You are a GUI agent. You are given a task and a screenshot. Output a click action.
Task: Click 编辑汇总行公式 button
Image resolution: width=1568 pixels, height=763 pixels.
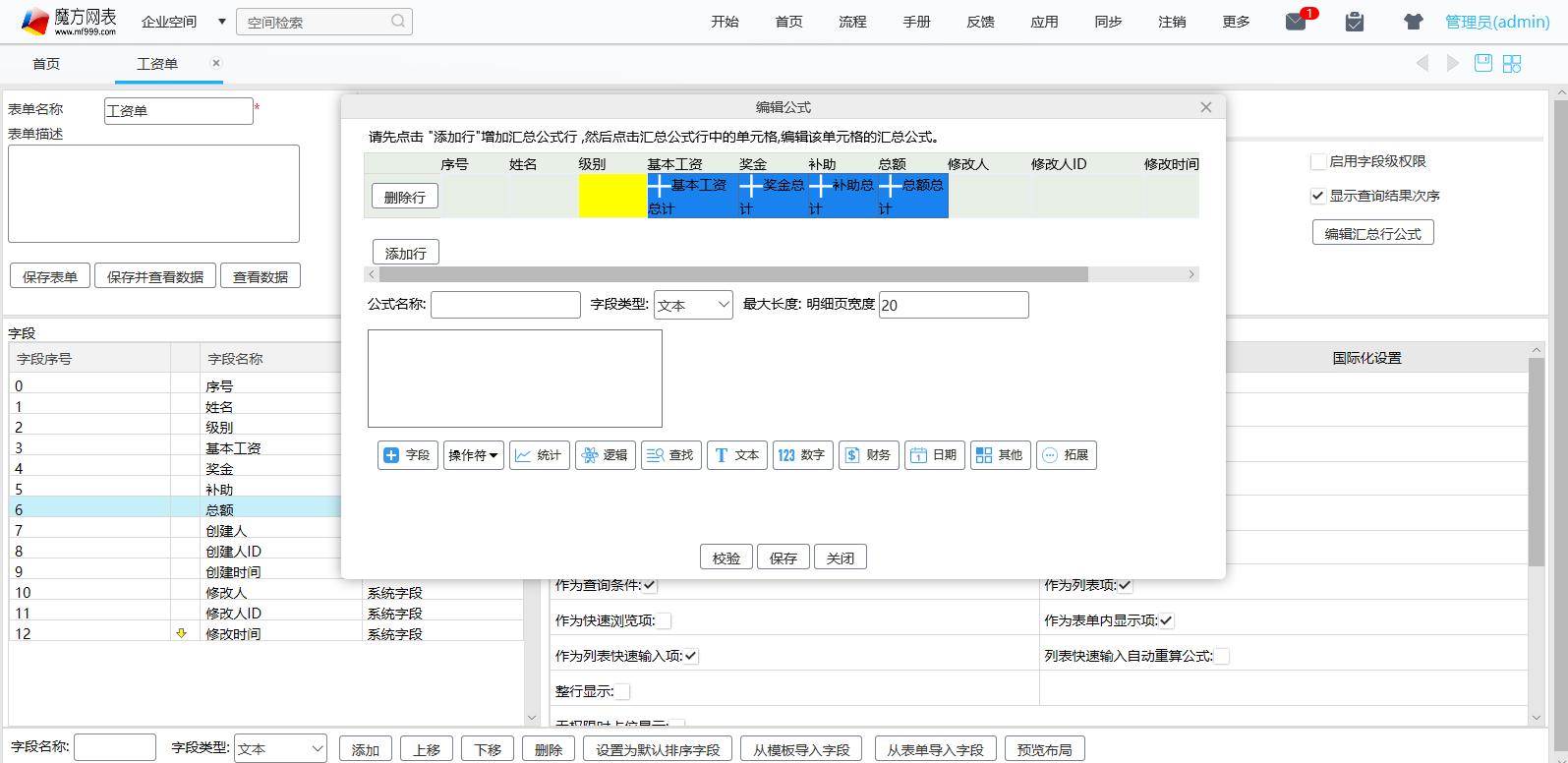(1373, 233)
